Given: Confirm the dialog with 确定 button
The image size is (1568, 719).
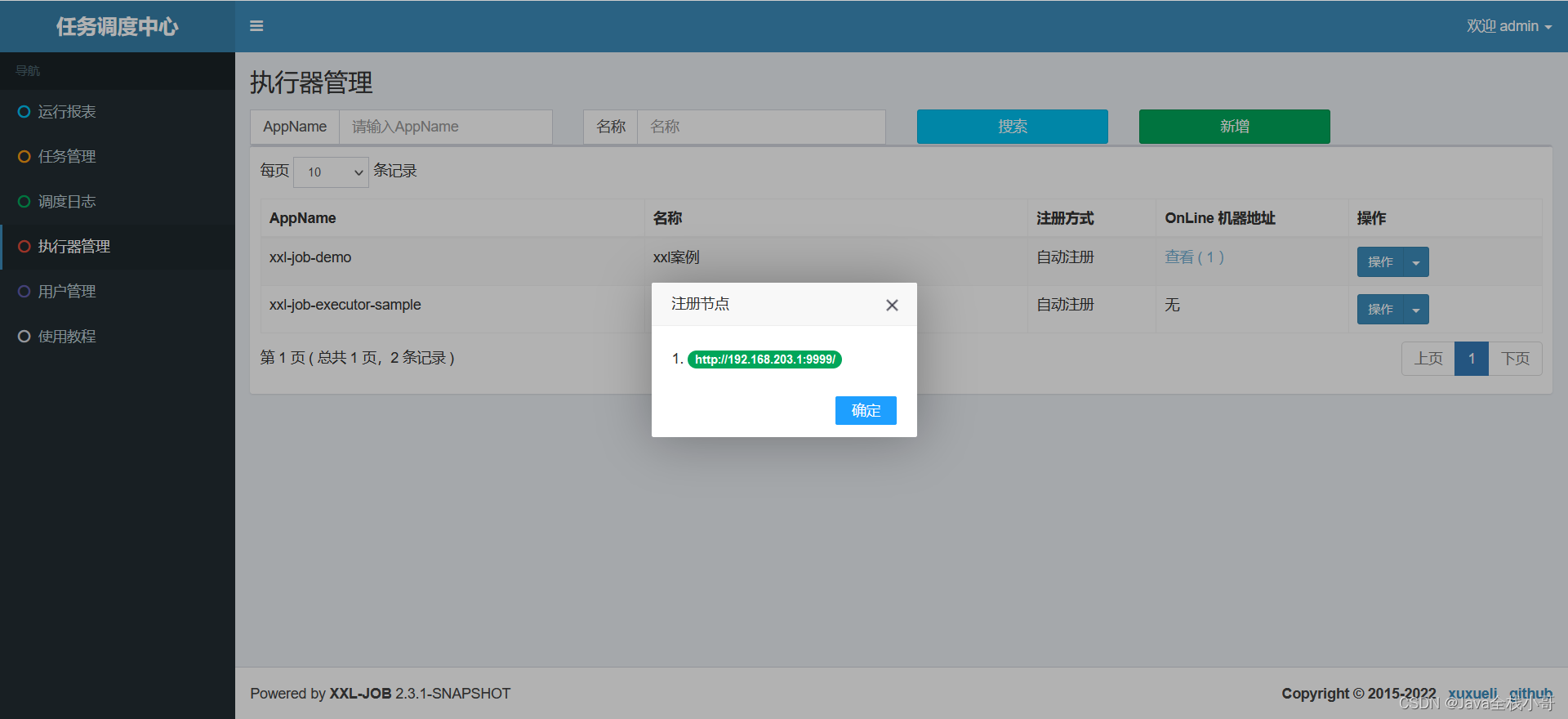Looking at the screenshot, I should pyautogui.click(x=866, y=410).
